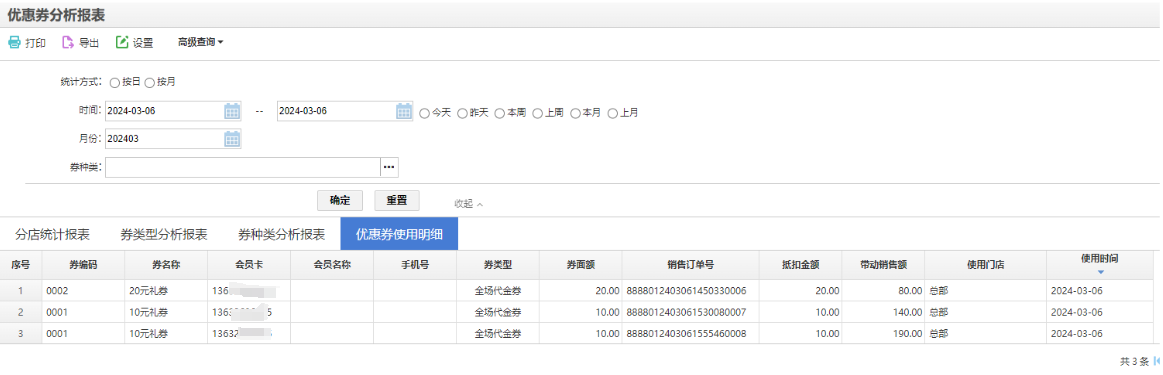
Task: Sort by 使用时间 column arrow
Action: tap(1101, 272)
